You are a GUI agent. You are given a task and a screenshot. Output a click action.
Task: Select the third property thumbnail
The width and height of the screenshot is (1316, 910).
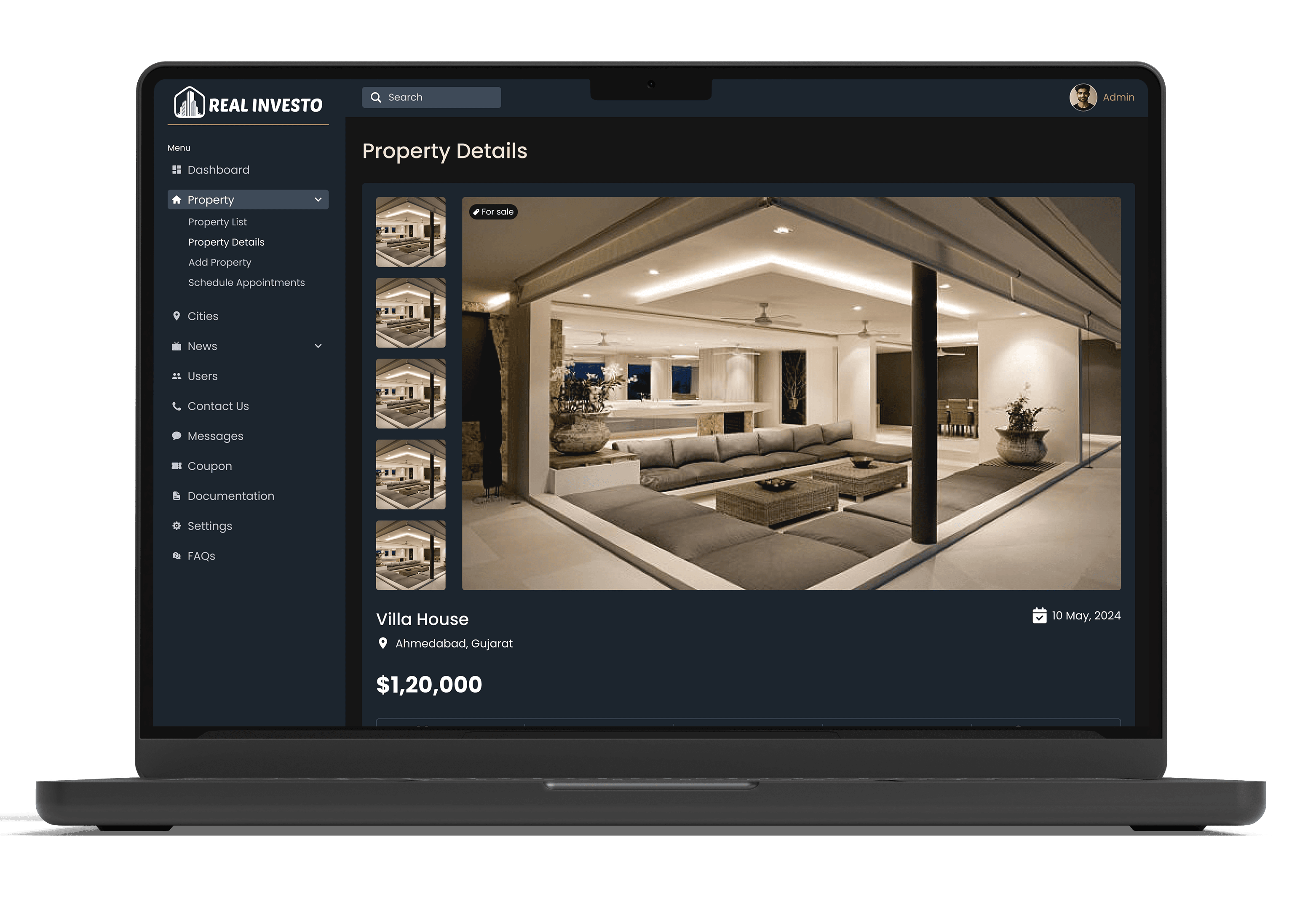point(410,394)
